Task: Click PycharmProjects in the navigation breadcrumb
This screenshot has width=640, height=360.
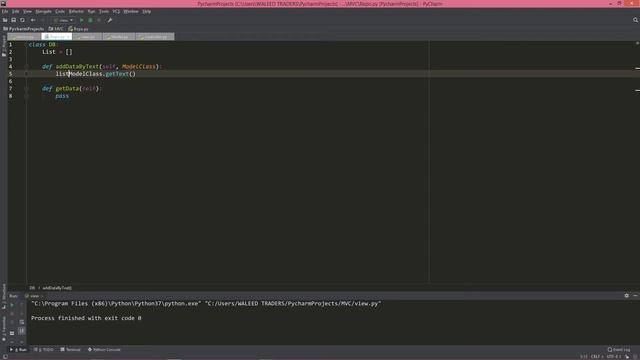Action: click(x=23, y=29)
